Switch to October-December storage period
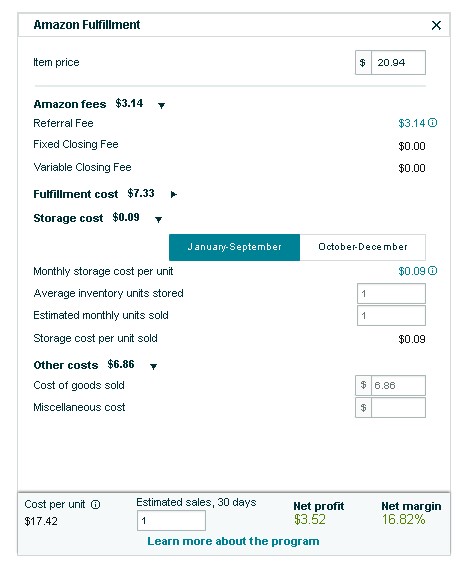The width and height of the screenshot is (456, 575). 363,247
